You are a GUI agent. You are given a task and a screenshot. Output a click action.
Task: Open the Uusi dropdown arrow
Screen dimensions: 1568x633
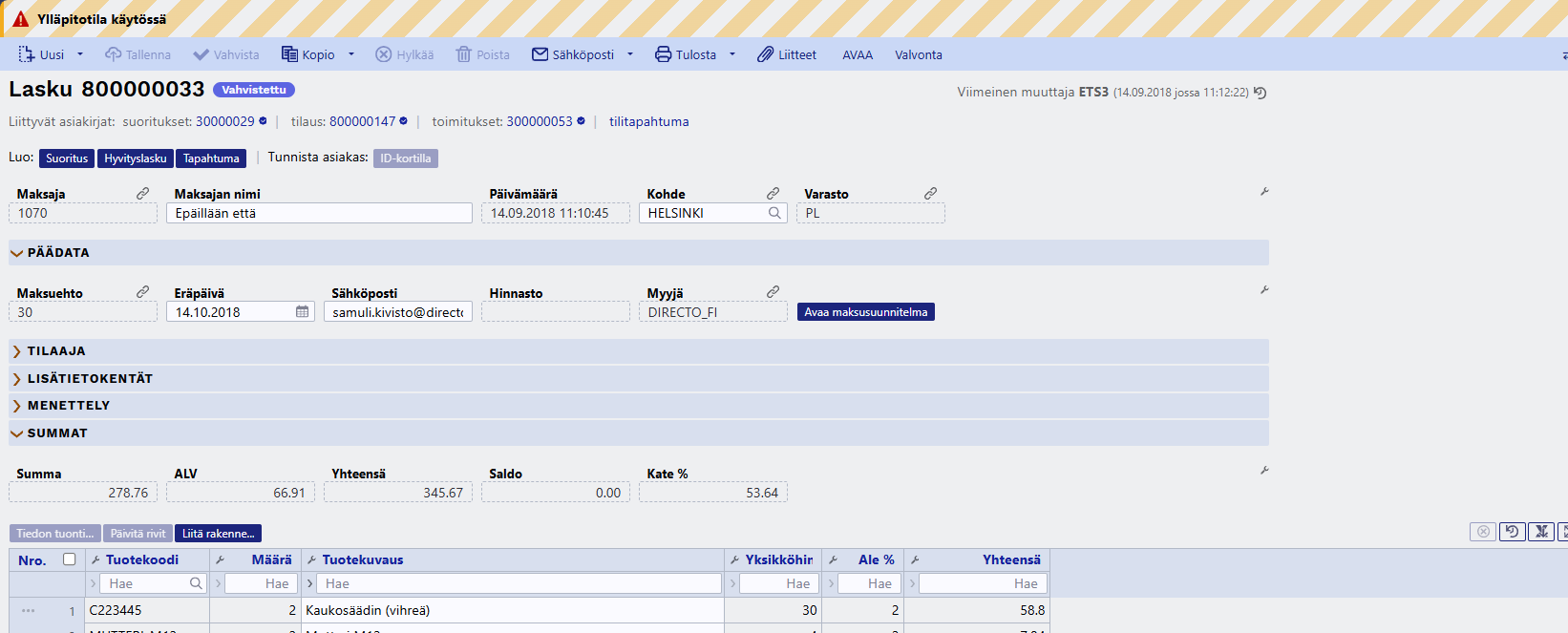point(80,54)
